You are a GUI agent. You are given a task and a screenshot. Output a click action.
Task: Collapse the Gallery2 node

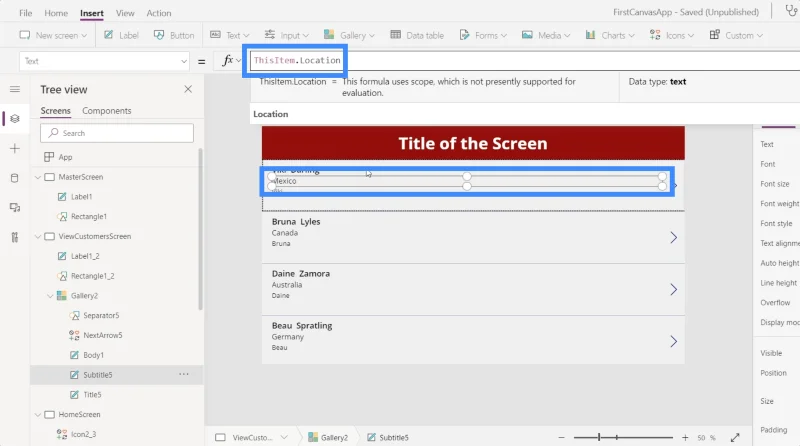tap(50, 296)
